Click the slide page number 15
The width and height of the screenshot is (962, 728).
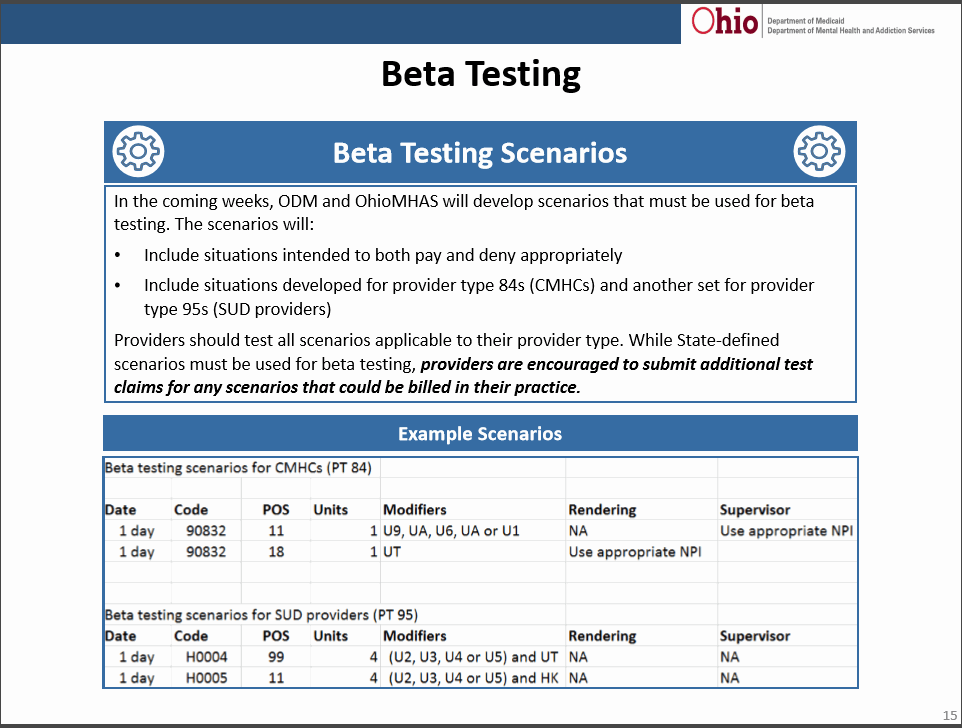[x=949, y=714]
